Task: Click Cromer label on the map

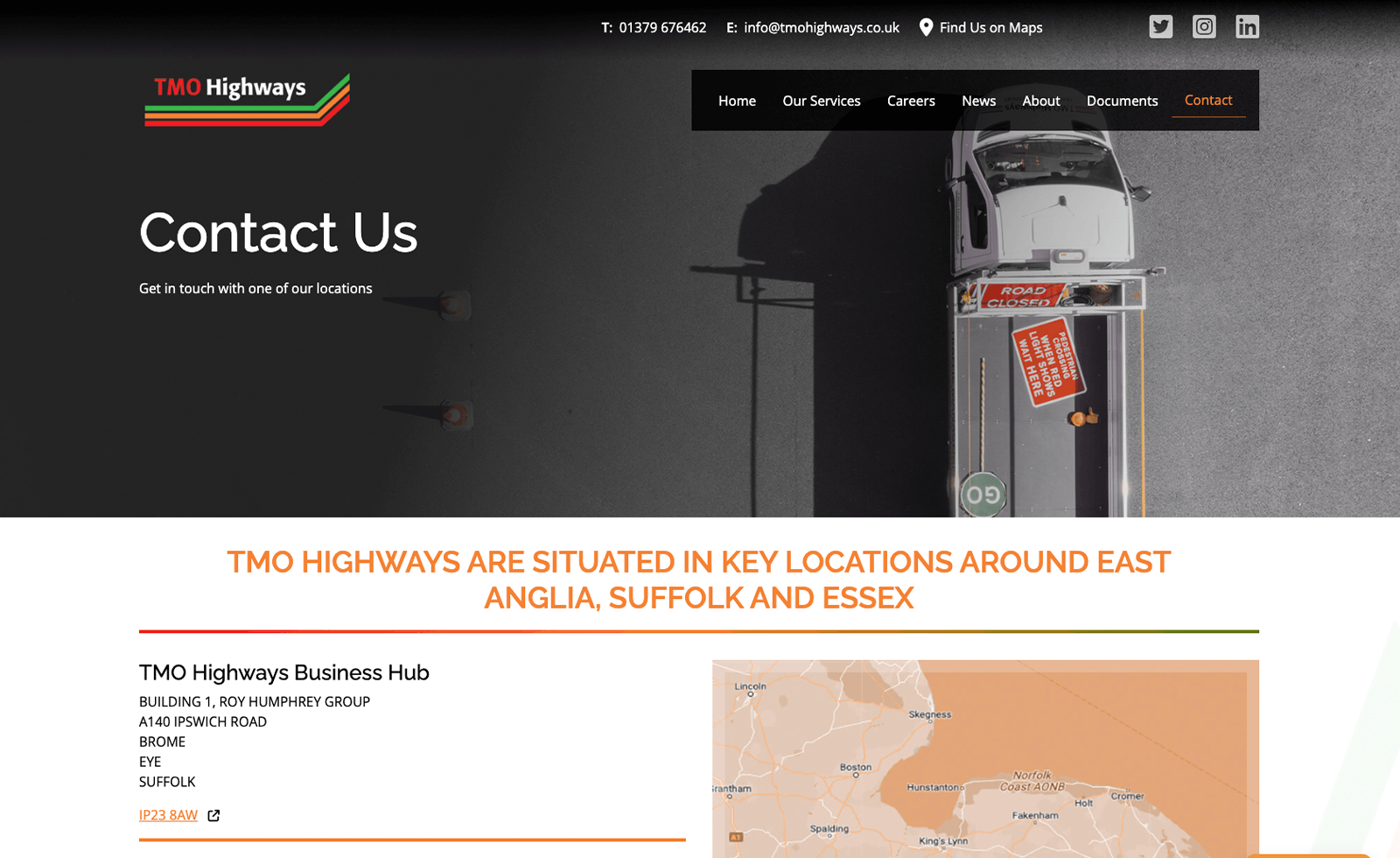Action: [x=1127, y=796]
